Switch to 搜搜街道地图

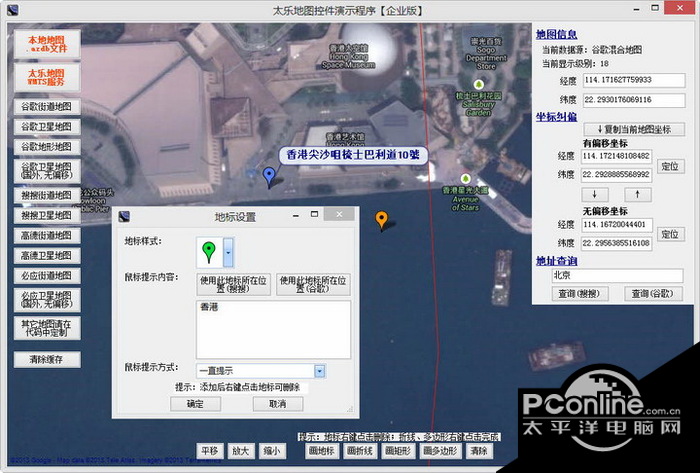(47, 195)
